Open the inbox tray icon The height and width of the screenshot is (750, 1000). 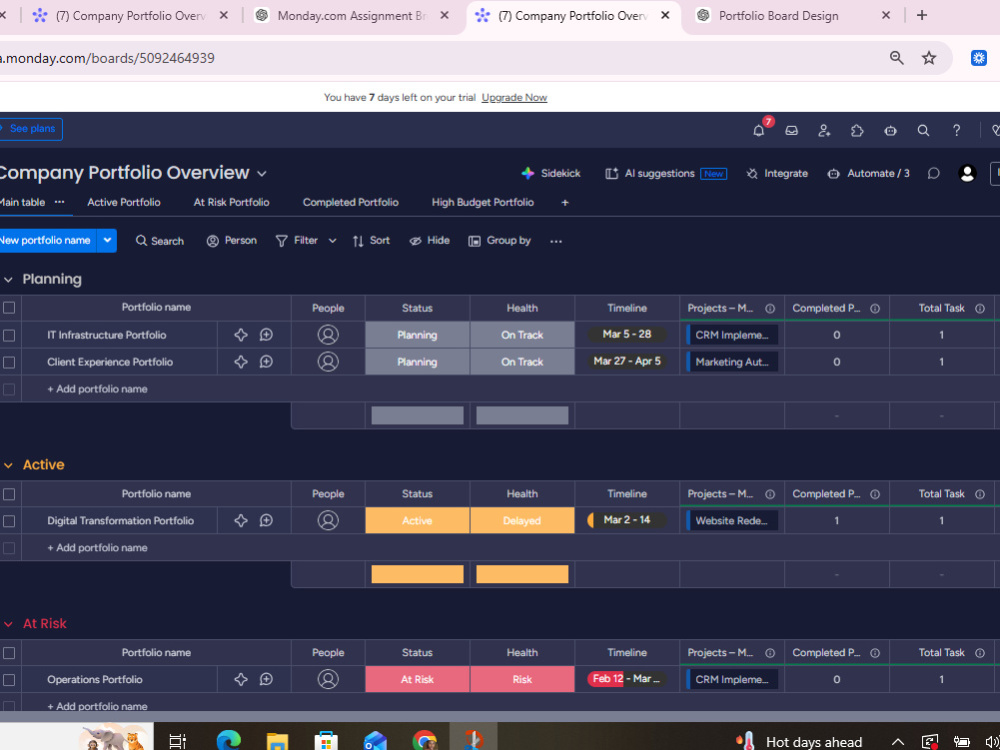791,131
